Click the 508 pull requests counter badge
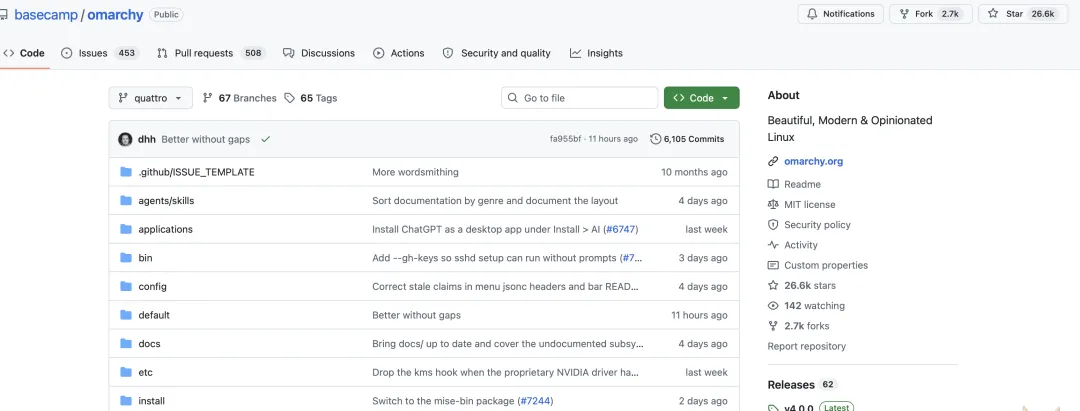Image resolution: width=1080 pixels, height=411 pixels. point(253,53)
